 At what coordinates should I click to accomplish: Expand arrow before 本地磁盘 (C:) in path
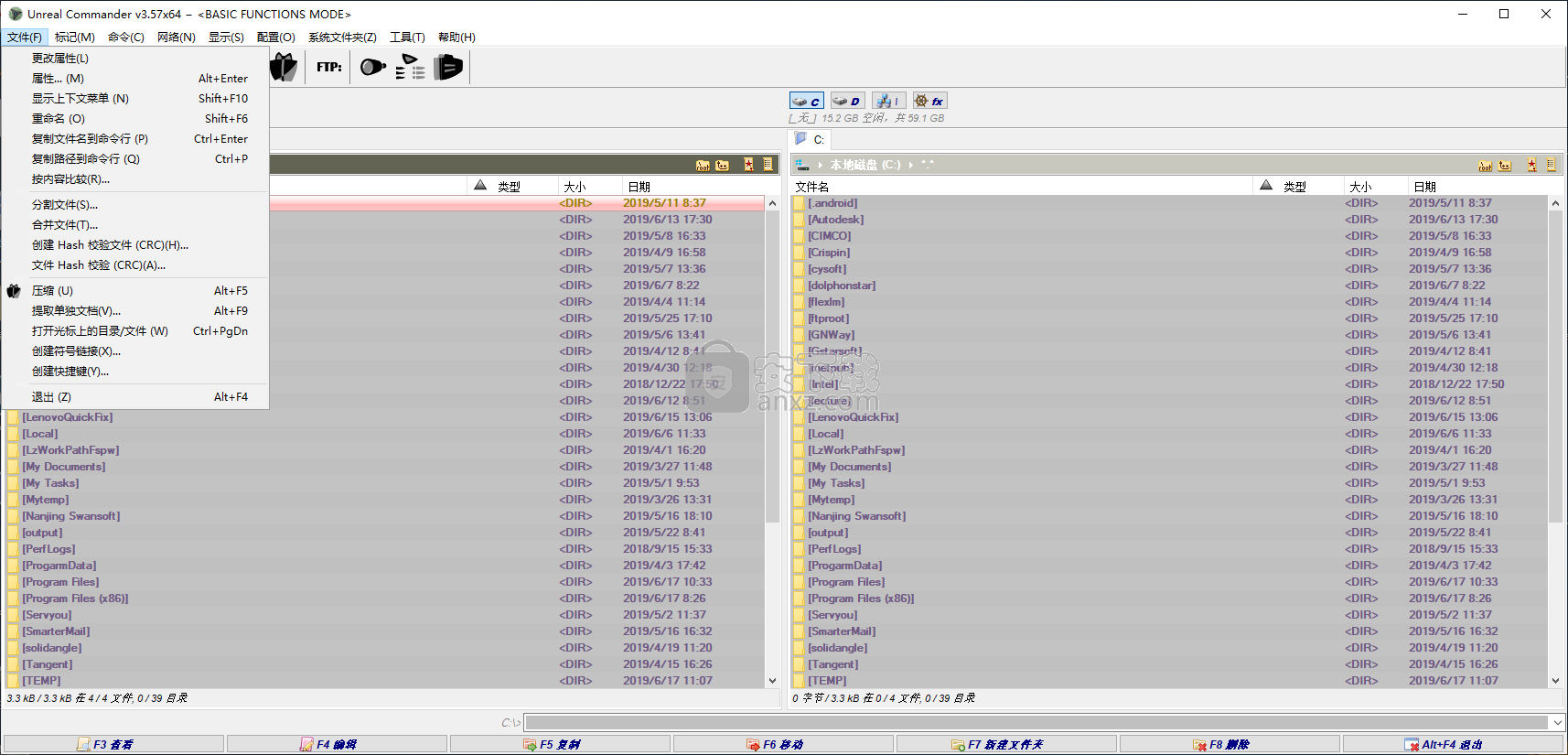tap(821, 166)
